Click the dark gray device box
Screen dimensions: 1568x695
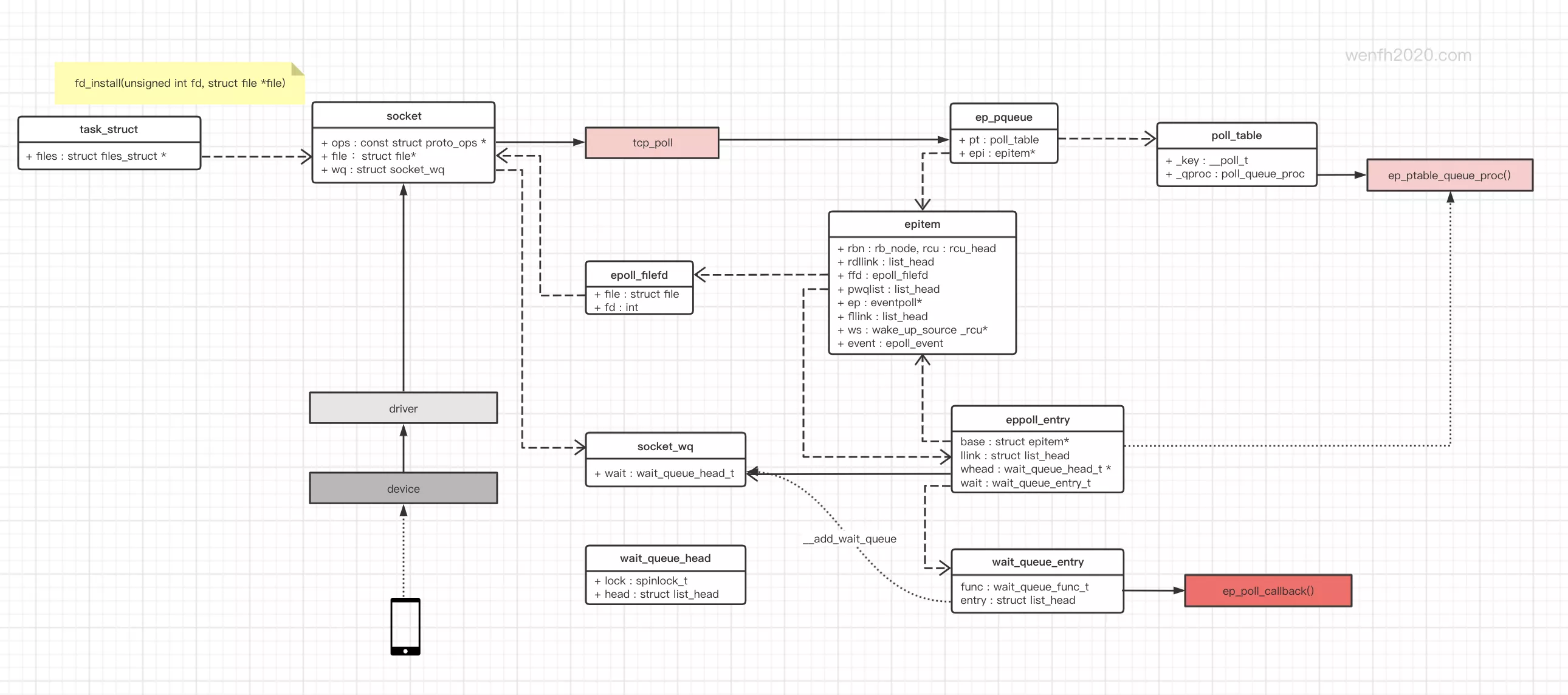click(403, 488)
